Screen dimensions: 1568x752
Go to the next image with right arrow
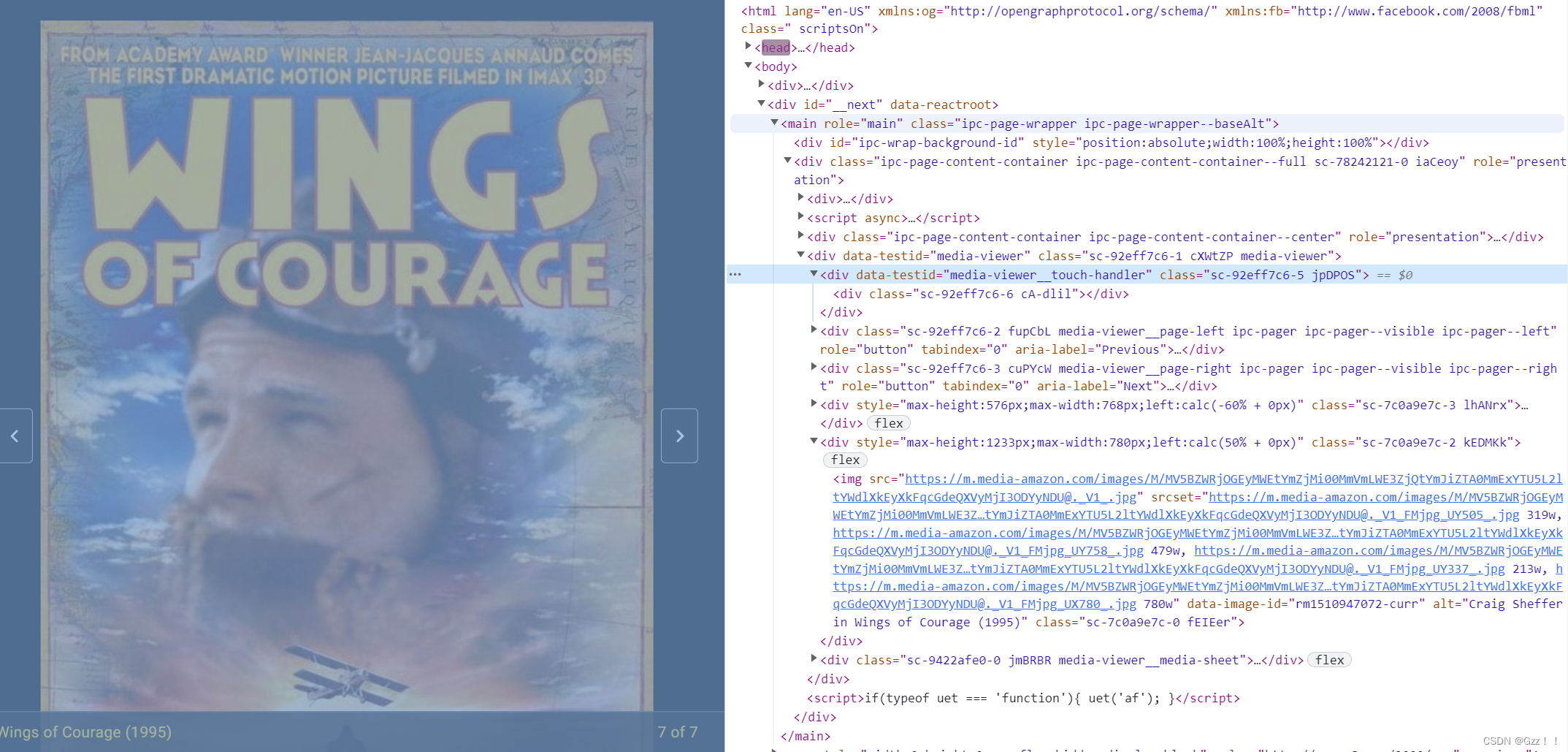(679, 436)
